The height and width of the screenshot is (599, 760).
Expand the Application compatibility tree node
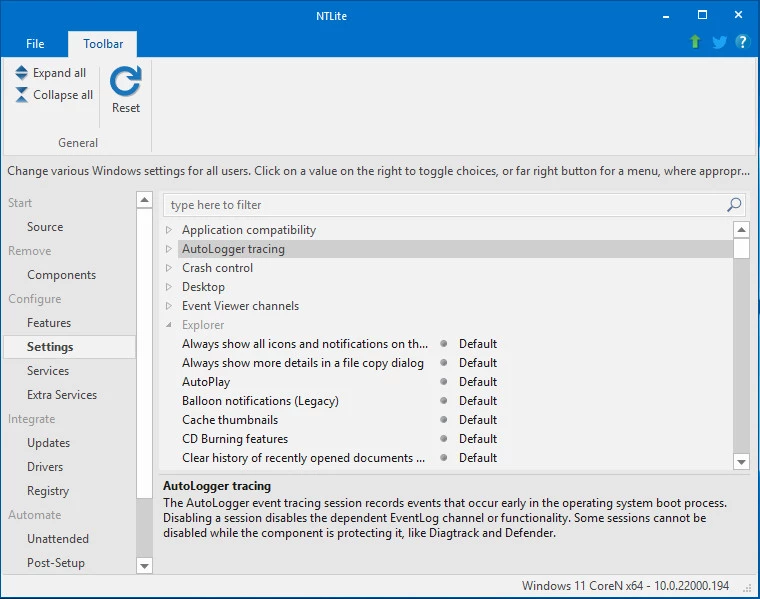coord(169,230)
